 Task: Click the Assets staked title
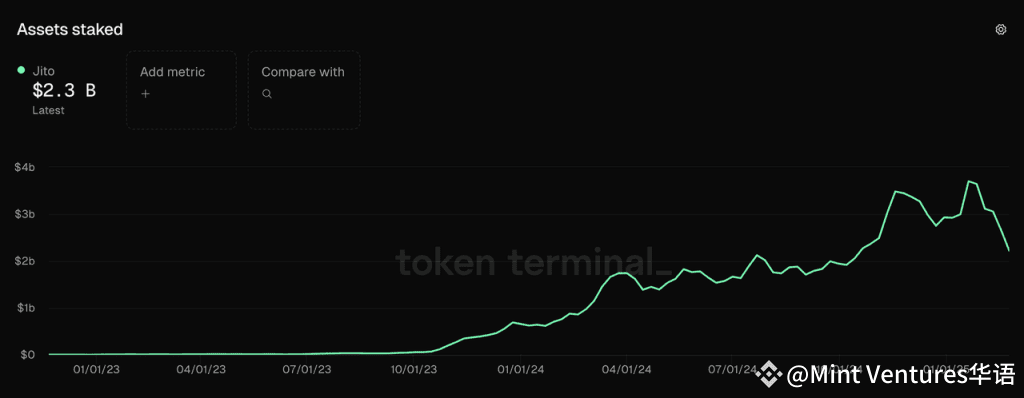[70, 29]
